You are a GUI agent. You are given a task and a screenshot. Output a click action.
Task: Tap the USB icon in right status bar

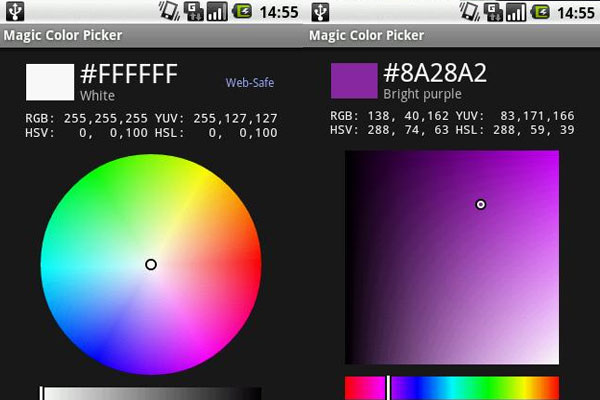click(x=320, y=11)
